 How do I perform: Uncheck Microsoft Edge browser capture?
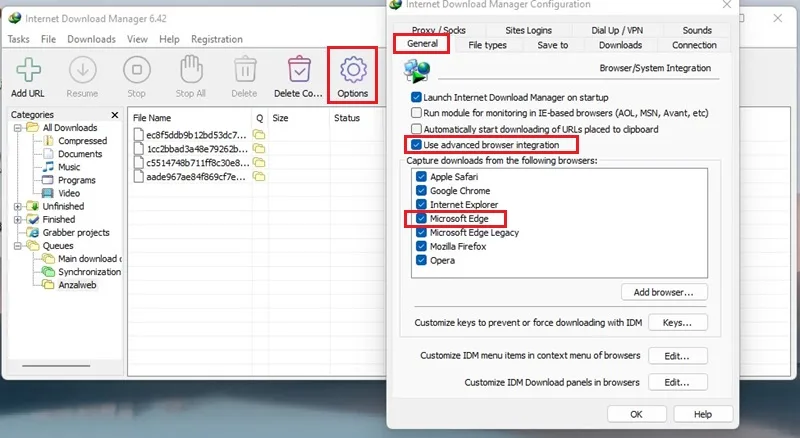click(x=421, y=218)
